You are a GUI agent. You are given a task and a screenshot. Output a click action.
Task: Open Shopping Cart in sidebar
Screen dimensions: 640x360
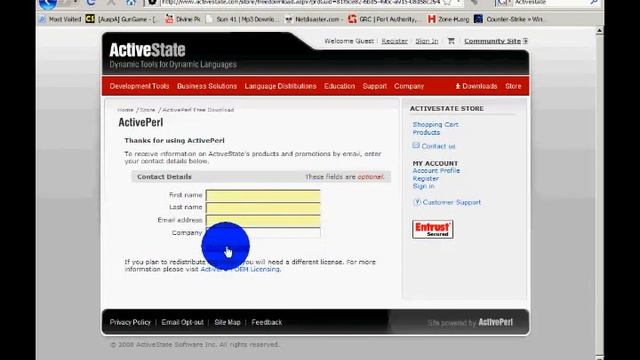436,124
